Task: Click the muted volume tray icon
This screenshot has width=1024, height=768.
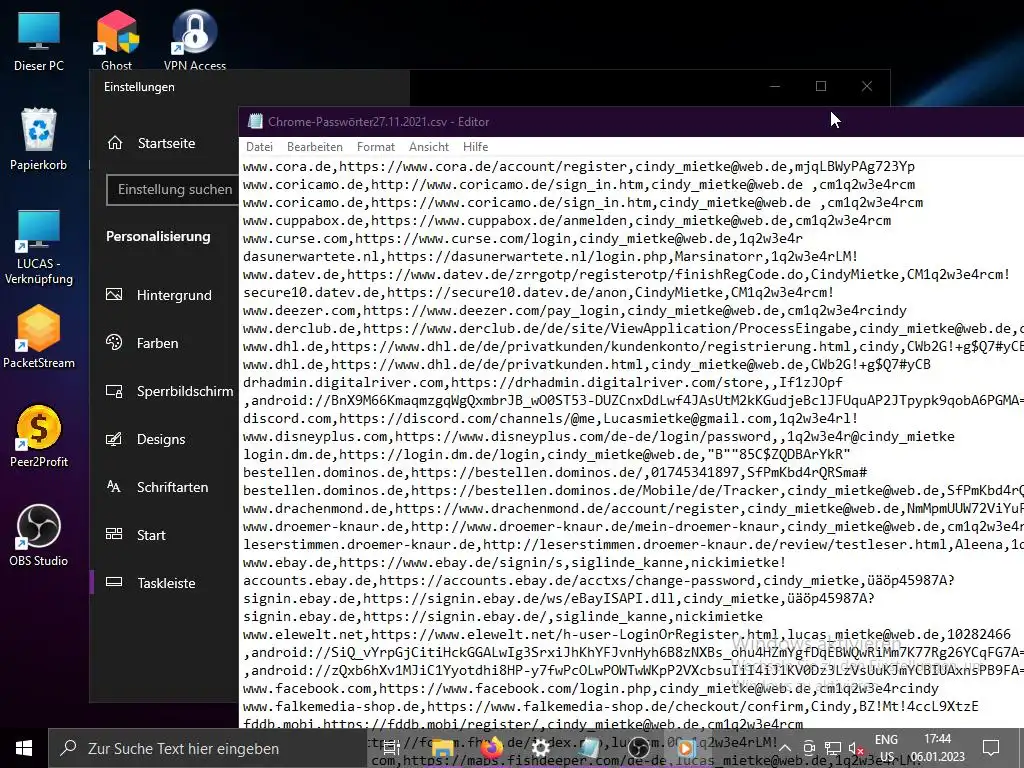Action: (x=856, y=748)
